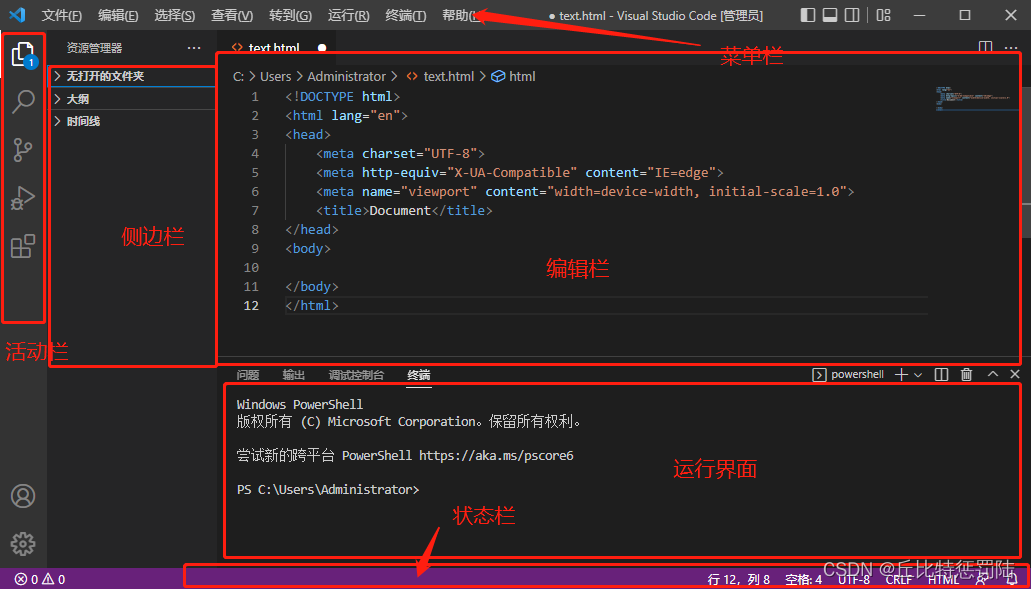Switch to the 输出 panel tab

(294, 375)
